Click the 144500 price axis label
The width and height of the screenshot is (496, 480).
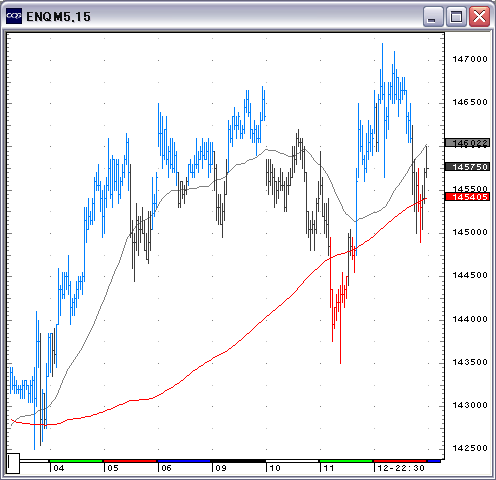[x=470, y=275]
